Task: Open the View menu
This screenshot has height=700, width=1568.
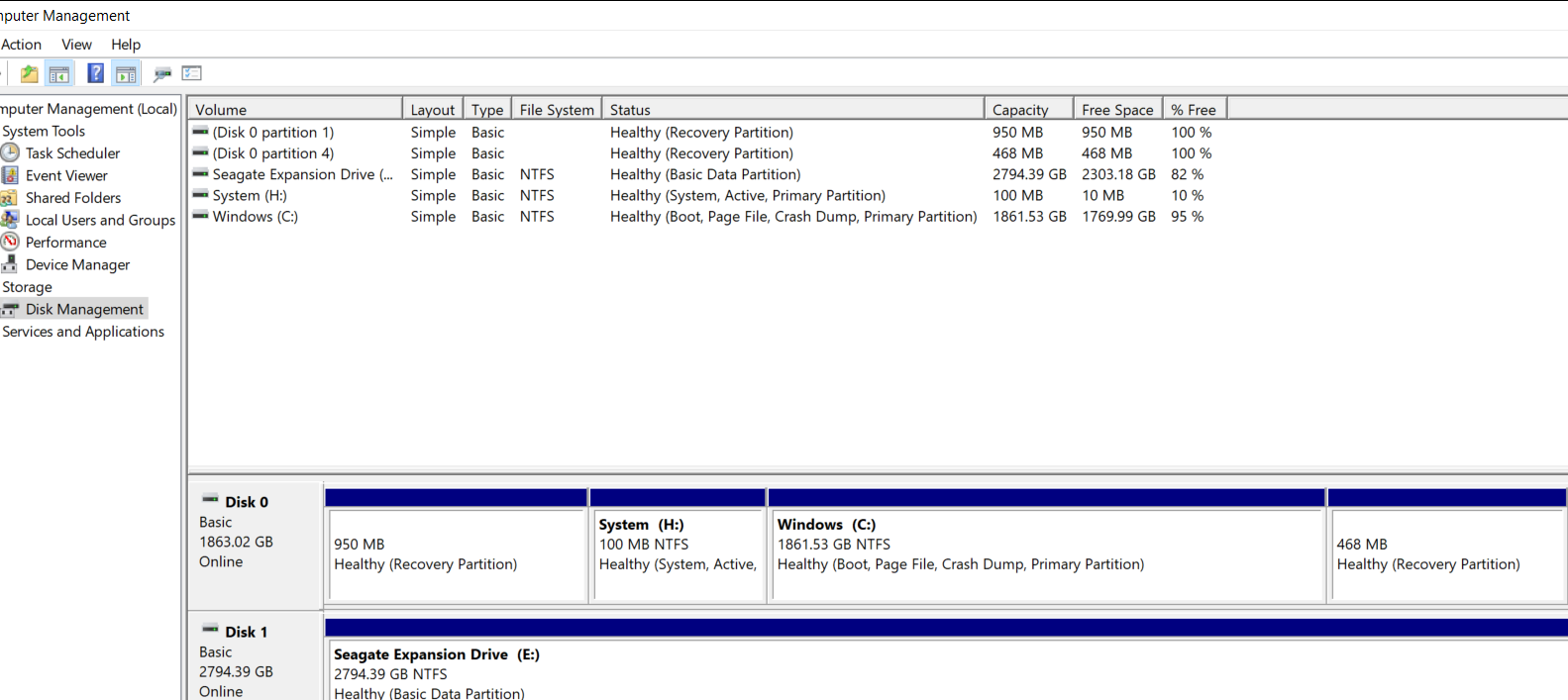Action: (76, 45)
